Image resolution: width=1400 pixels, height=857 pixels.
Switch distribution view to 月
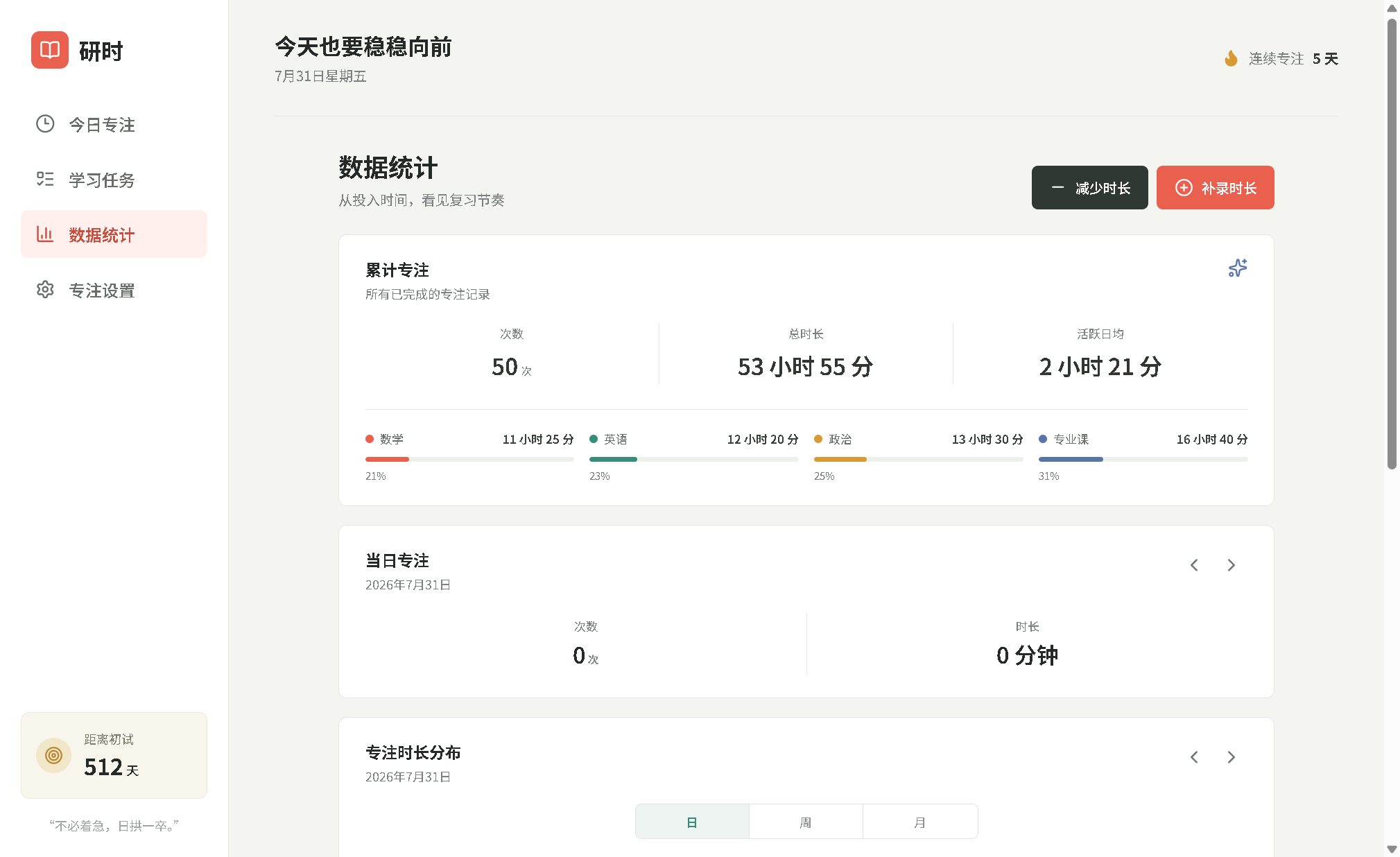tap(920, 822)
